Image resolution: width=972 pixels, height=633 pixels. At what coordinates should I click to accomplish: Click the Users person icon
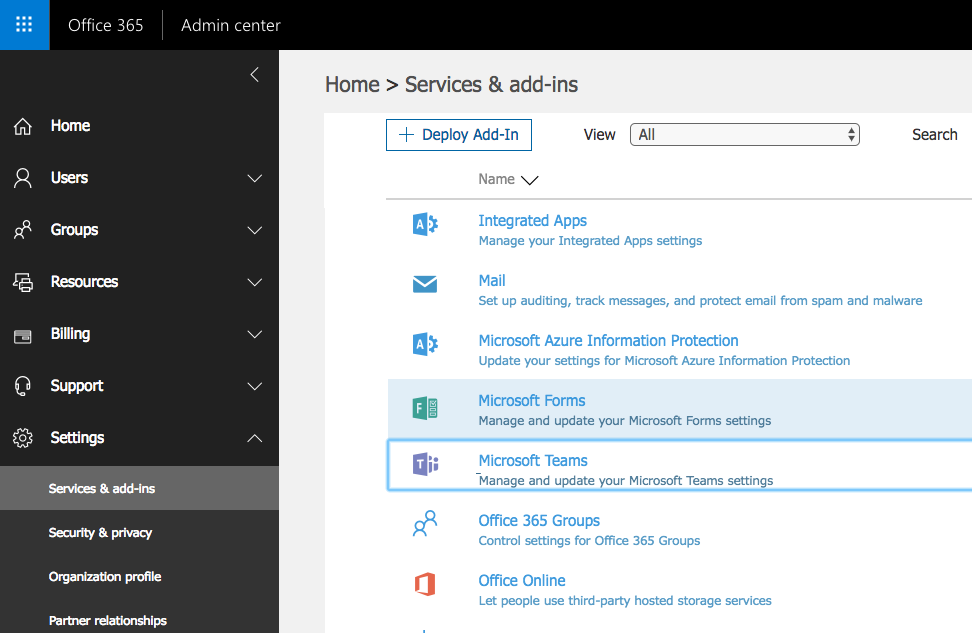pos(23,178)
